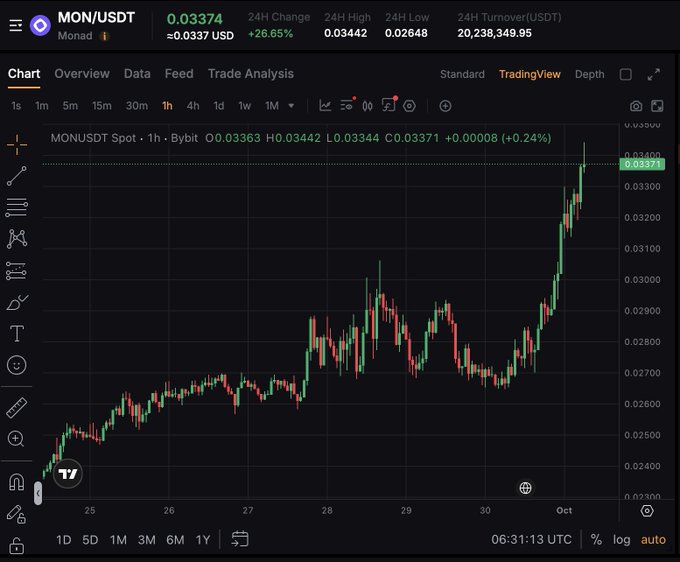Select the 1M timeframe in top row
Viewport: 680px width, 562px height.
pos(272,106)
